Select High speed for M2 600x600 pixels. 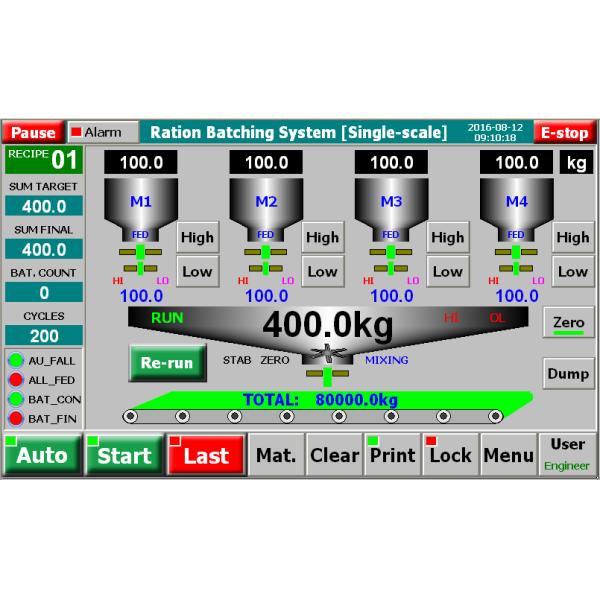click(323, 237)
